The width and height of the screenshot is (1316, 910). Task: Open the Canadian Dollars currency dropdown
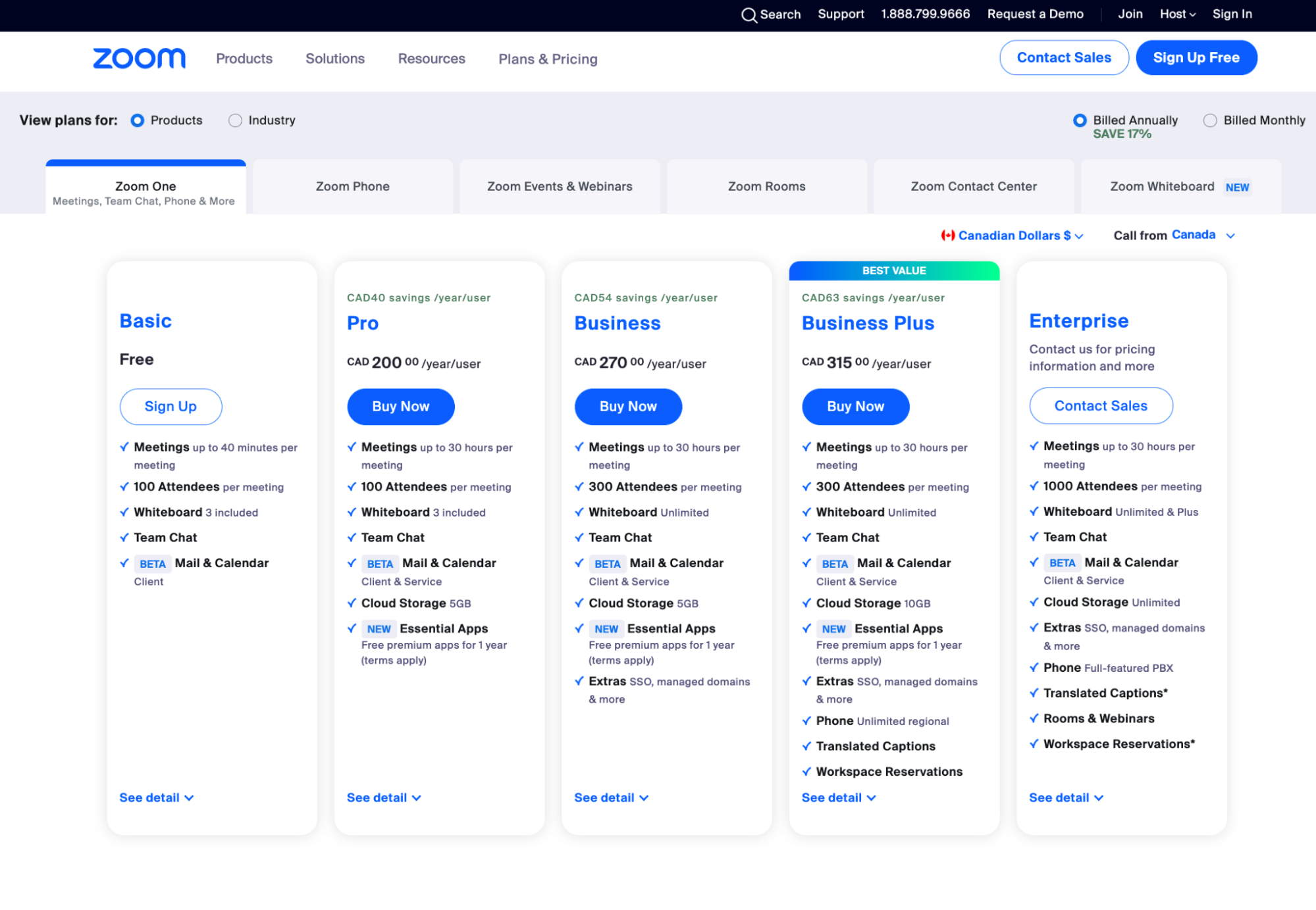tap(1014, 236)
